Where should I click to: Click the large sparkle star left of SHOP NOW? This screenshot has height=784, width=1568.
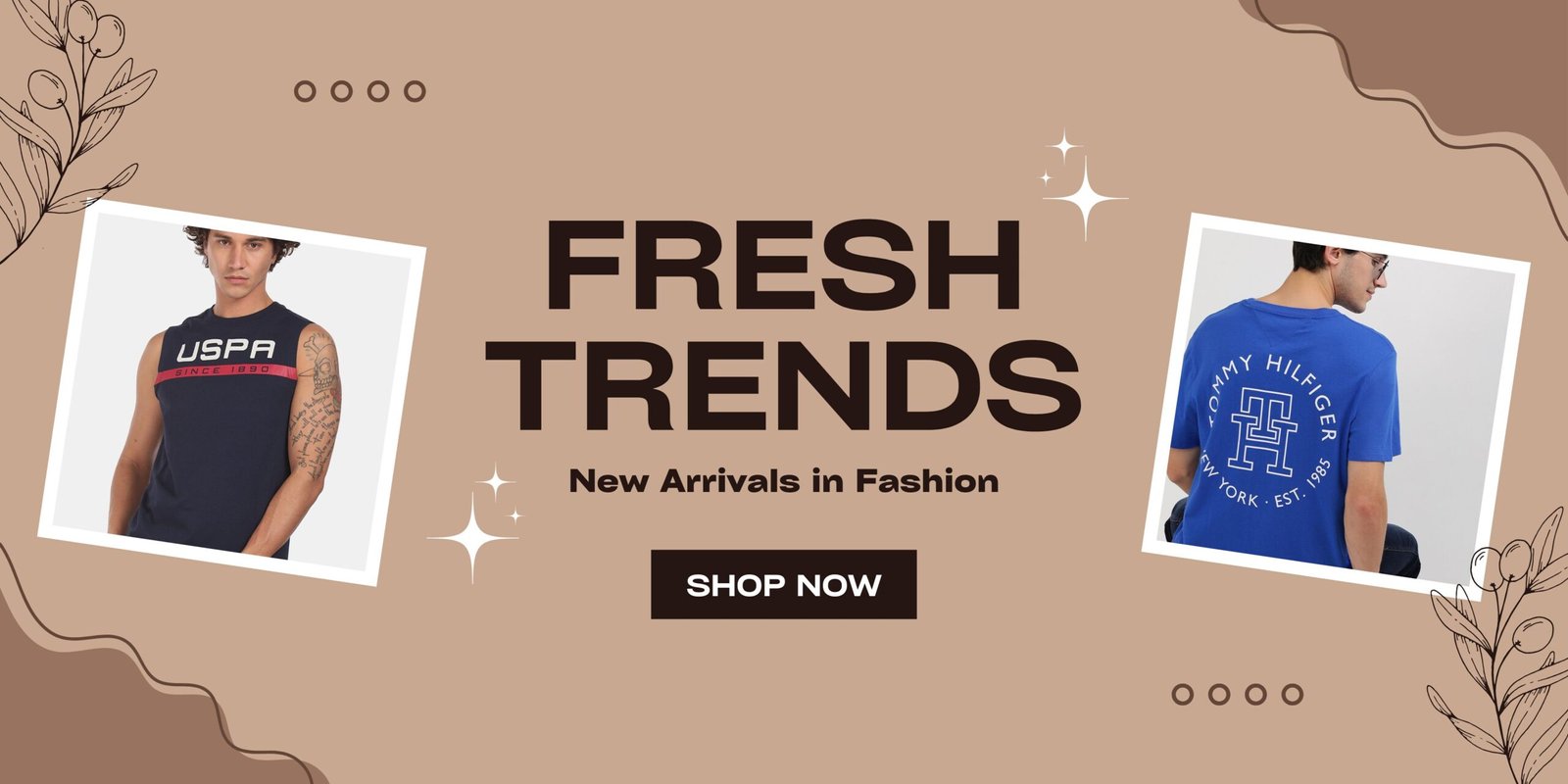tap(472, 537)
